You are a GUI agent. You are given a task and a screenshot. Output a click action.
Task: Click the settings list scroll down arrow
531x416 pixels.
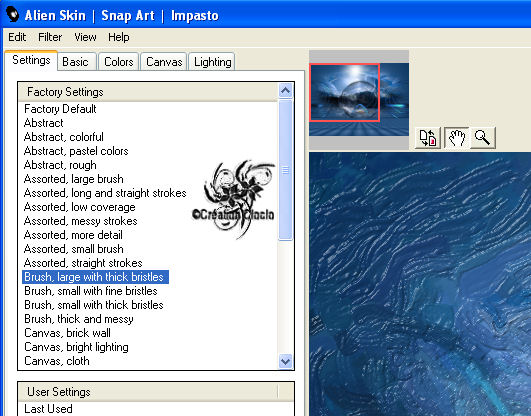tap(285, 361)
